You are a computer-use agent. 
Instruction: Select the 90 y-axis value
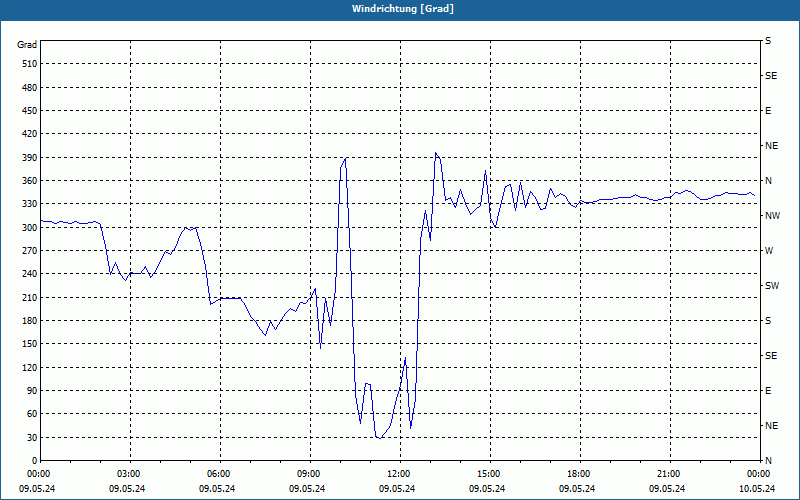tap(31, 391)
